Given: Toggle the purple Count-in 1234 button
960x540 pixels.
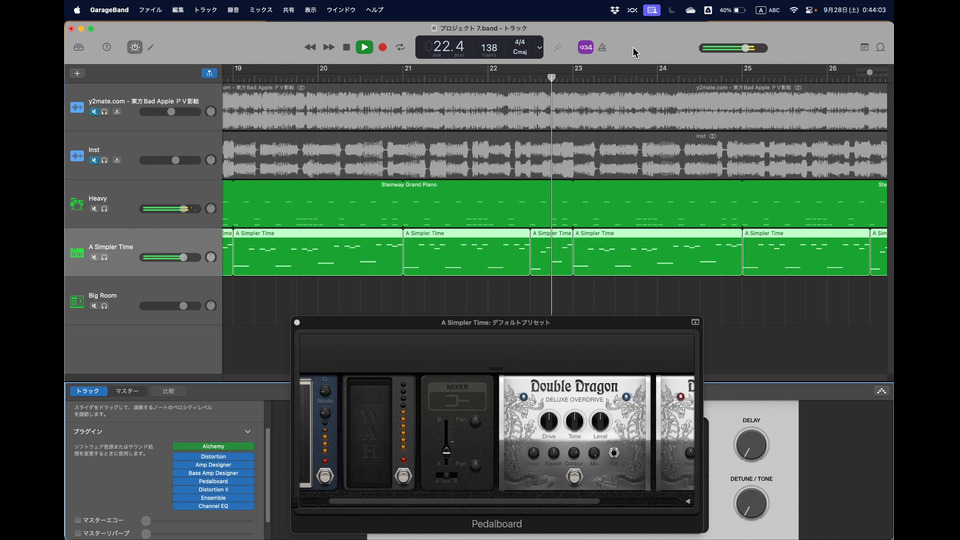Looking at the screenshot, I should pos(585,47).
